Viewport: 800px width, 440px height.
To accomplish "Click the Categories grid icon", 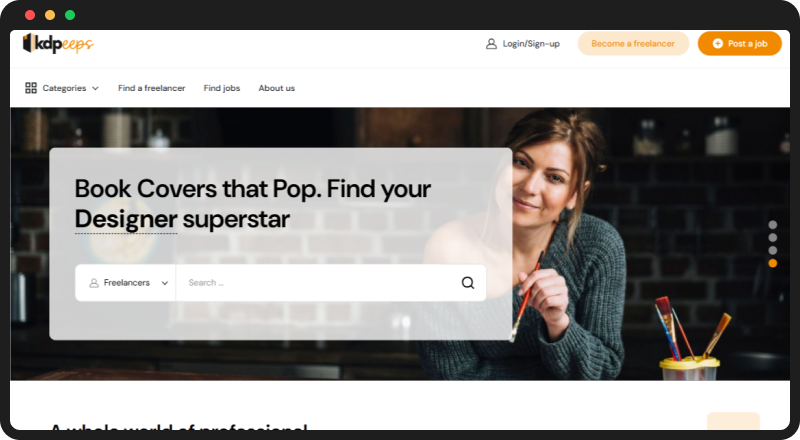I will tap(31, 88).
